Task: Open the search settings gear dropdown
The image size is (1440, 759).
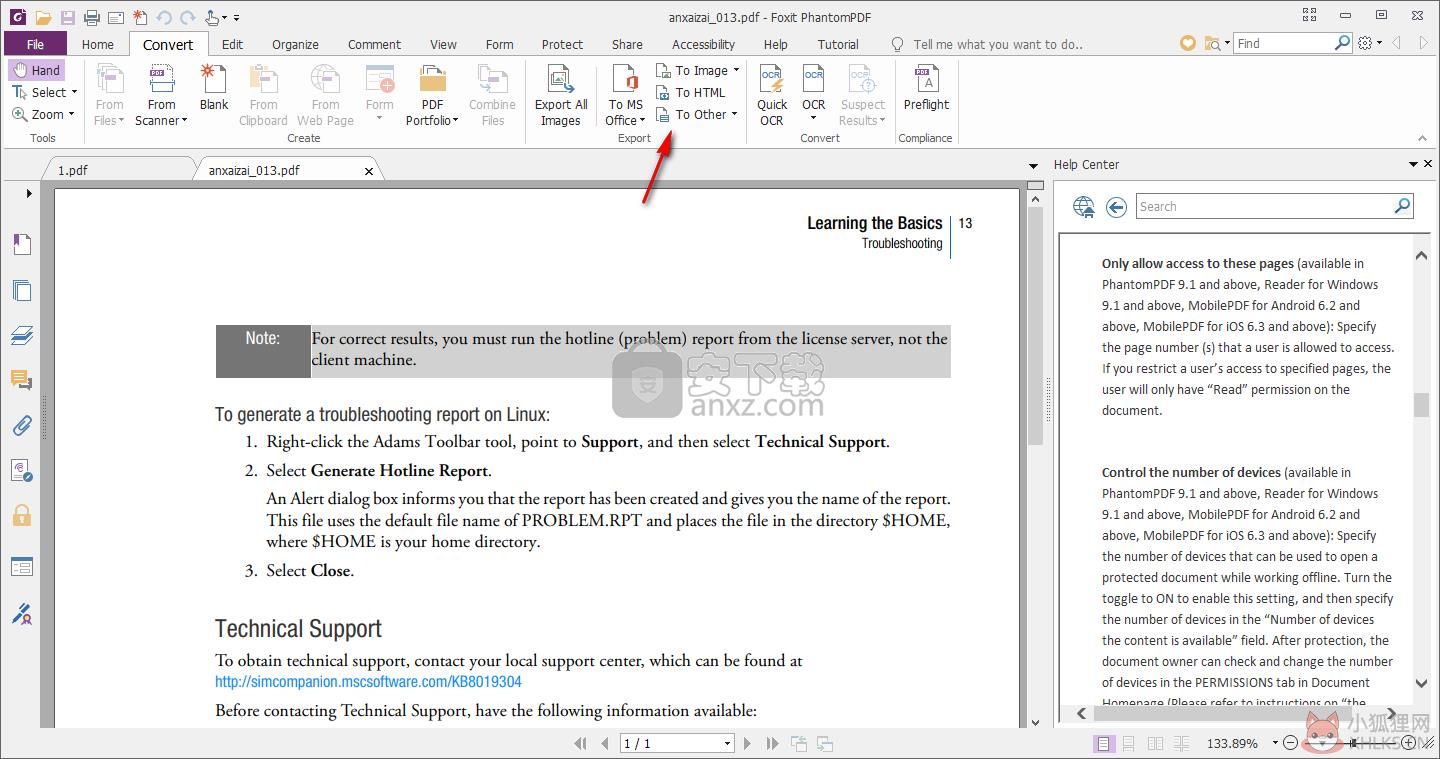Action: (1370, 43)
